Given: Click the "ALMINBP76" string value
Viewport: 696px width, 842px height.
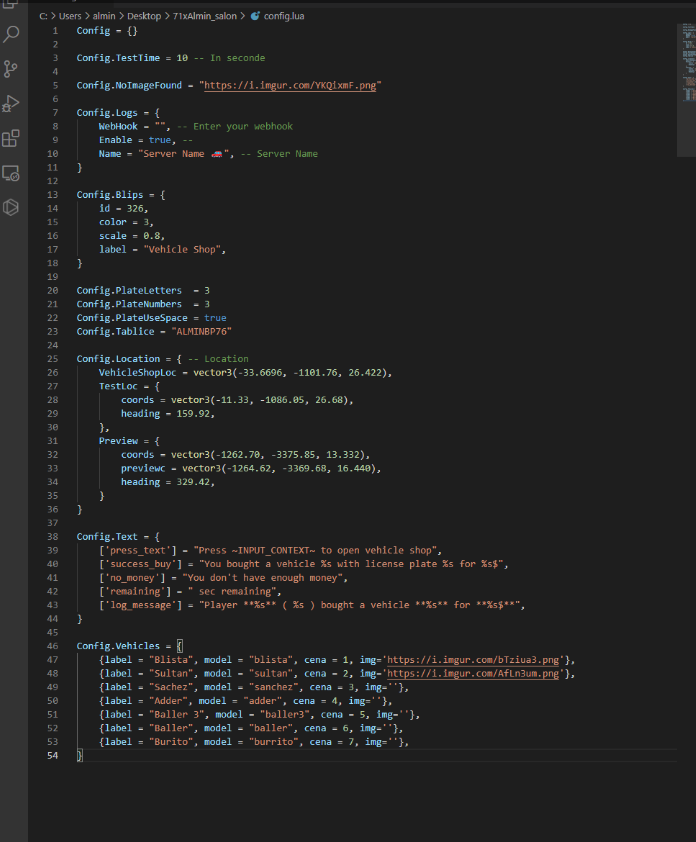Looking at the screenshot, I should 201,331.
